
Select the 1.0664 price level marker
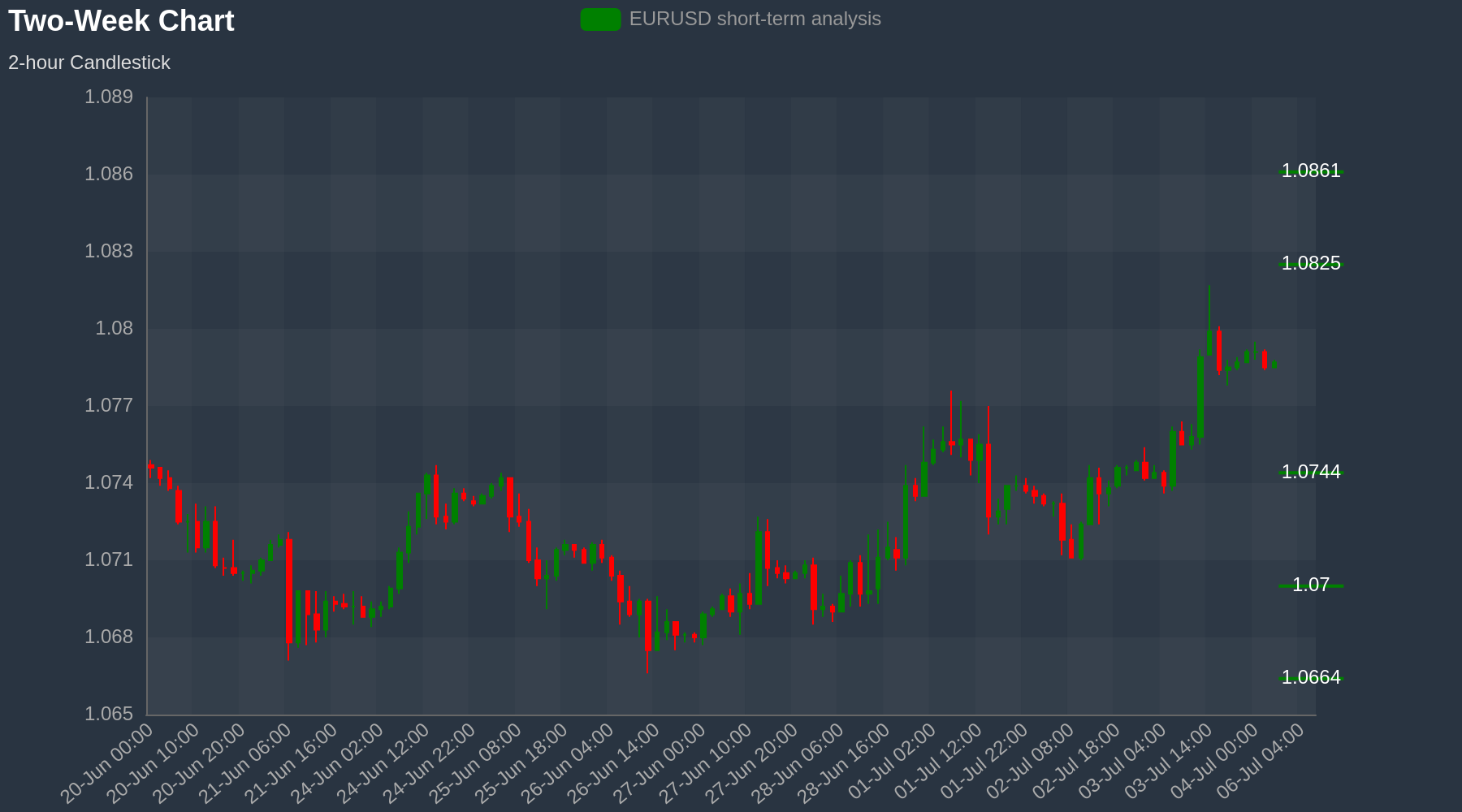(1311, 677)
